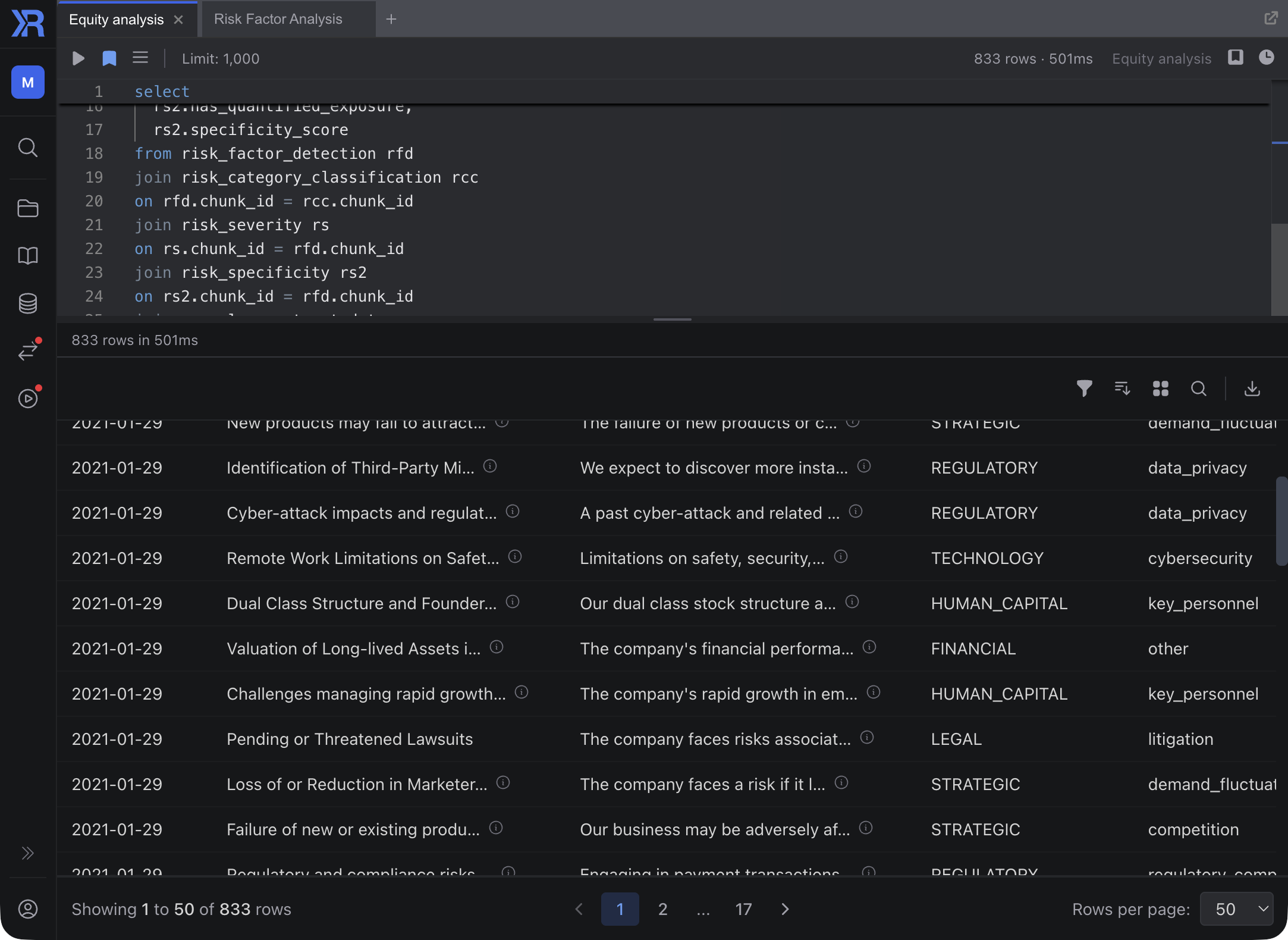Show info for Pending Lawsuits description
This screenshot has height=940, width=1288.
point(867,738)
